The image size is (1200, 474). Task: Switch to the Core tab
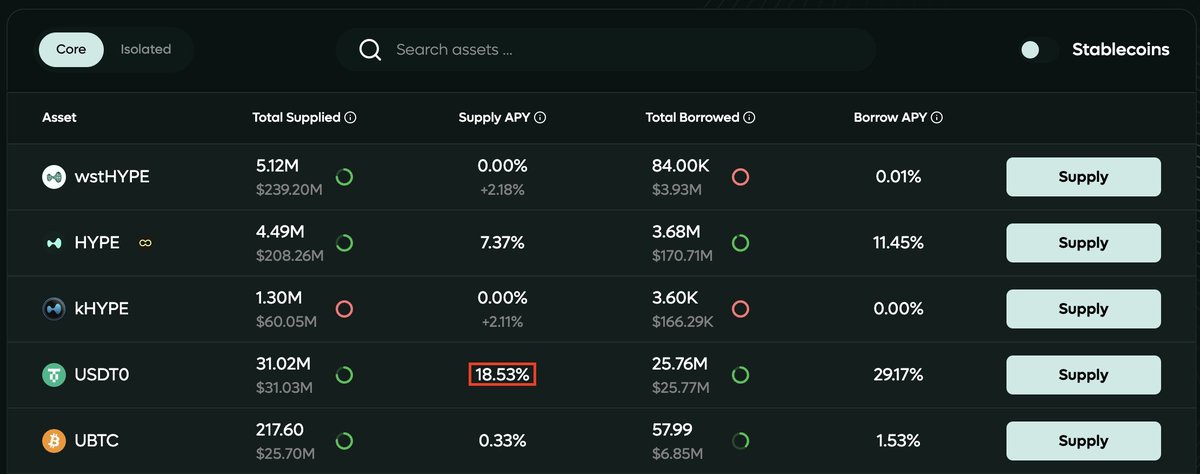coord(71,49)
